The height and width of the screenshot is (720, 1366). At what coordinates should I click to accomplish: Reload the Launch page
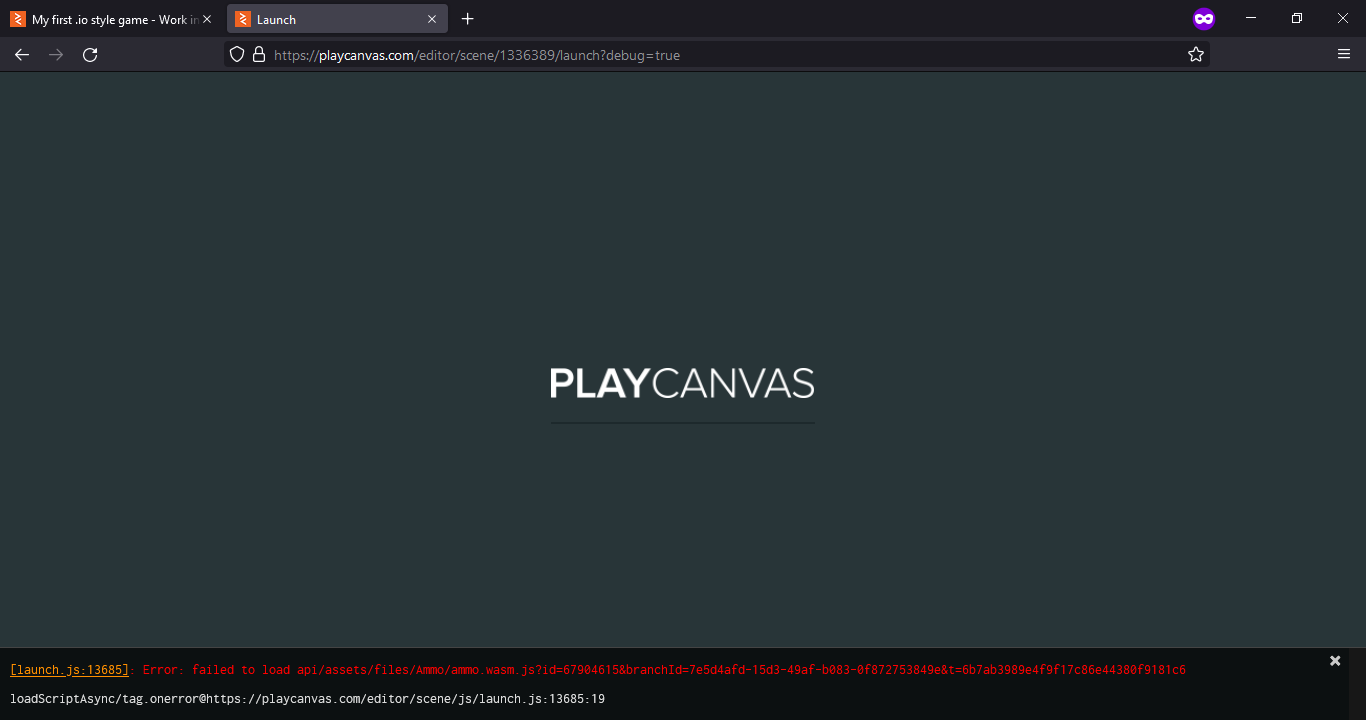(90, 55)
